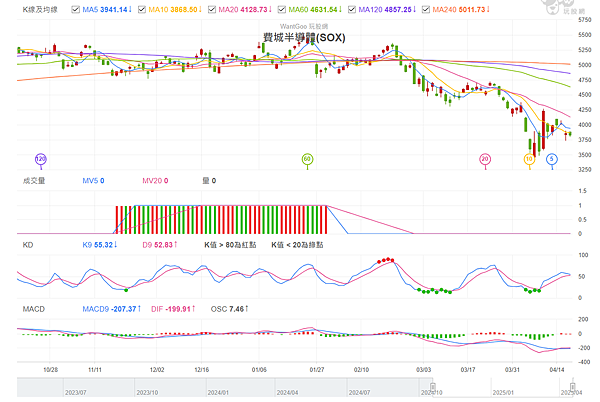Click the K9 55.32 value

(100, 245)
